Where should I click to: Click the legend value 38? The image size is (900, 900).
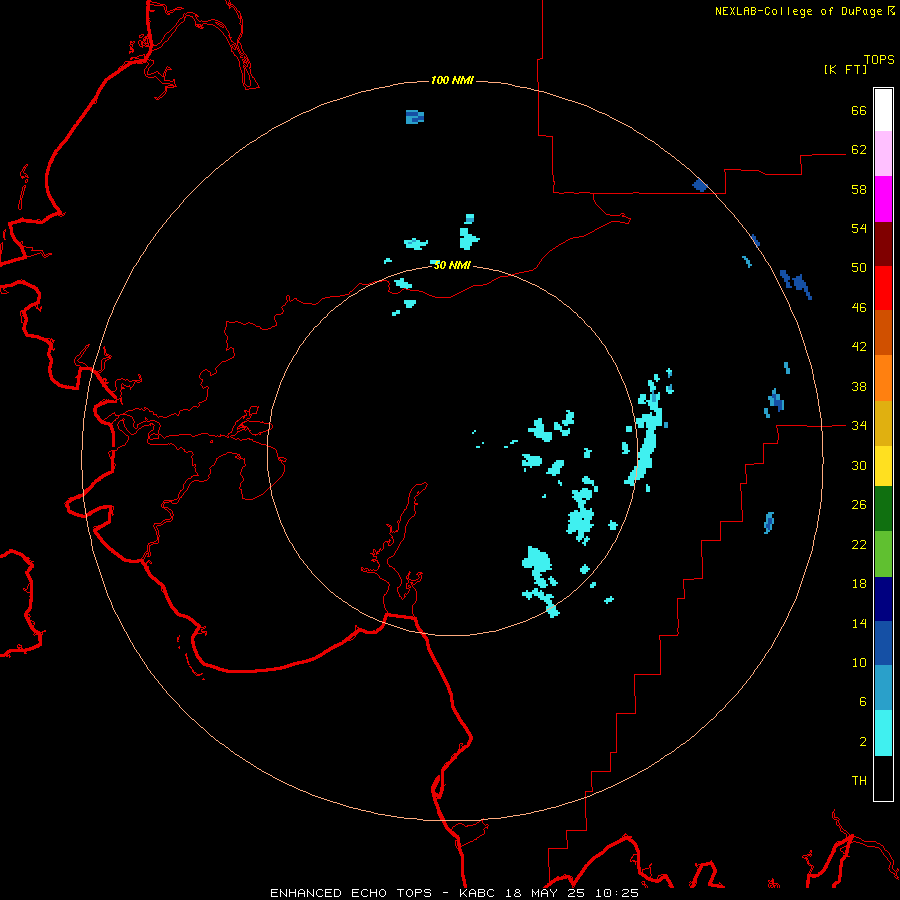click(859, 386)
